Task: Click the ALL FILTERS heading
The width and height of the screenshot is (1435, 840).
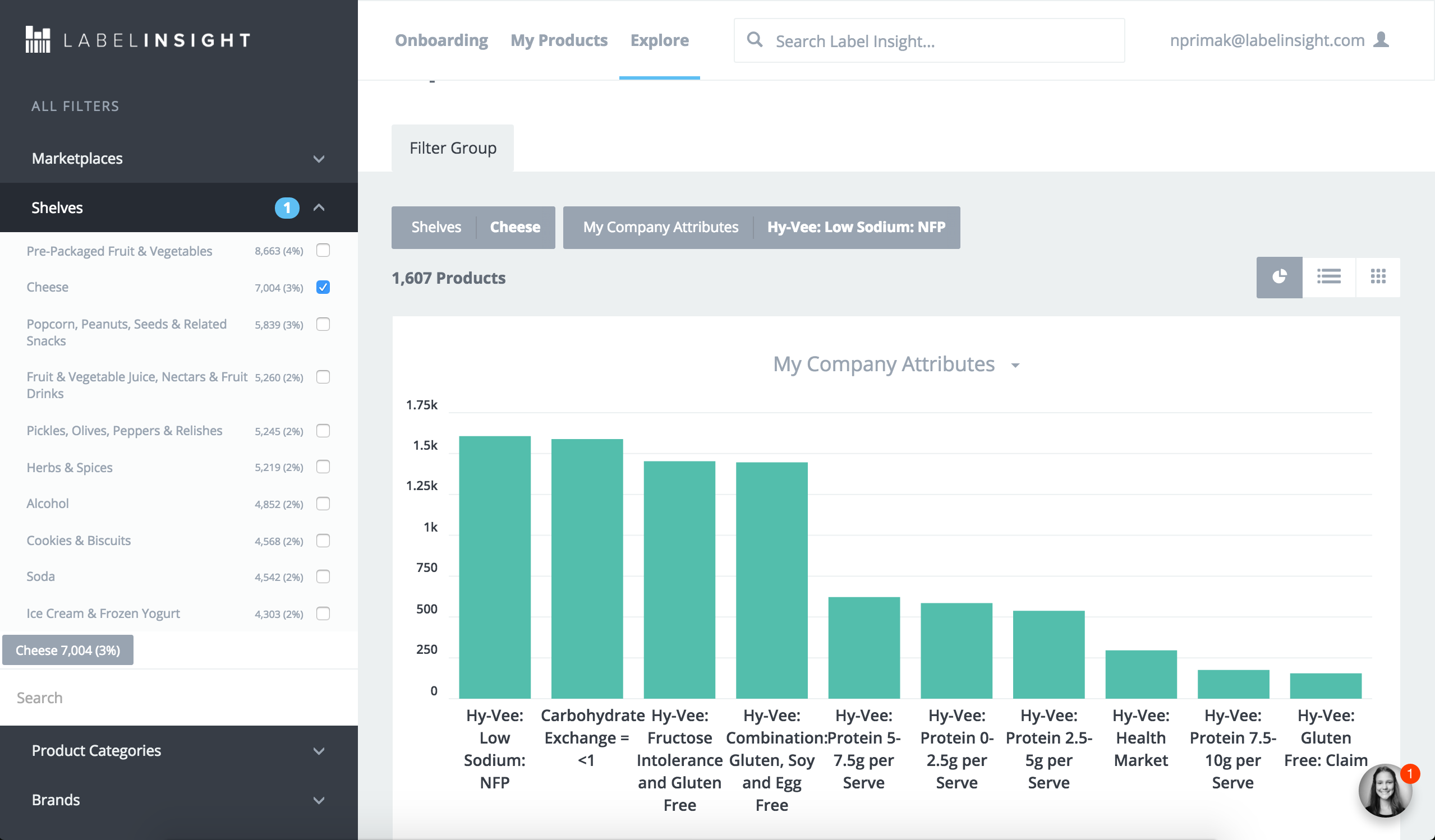Action: point(75,107)
